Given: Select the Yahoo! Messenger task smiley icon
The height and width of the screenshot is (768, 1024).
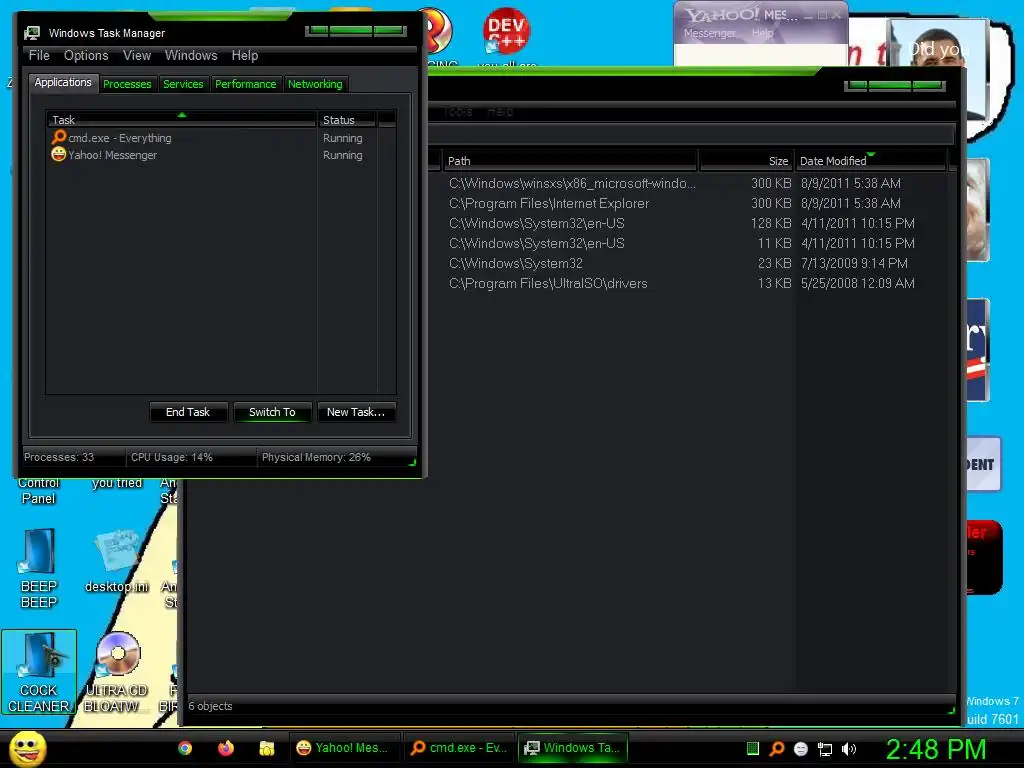Looking at the screenshot, I should click(x=59, y=154).
